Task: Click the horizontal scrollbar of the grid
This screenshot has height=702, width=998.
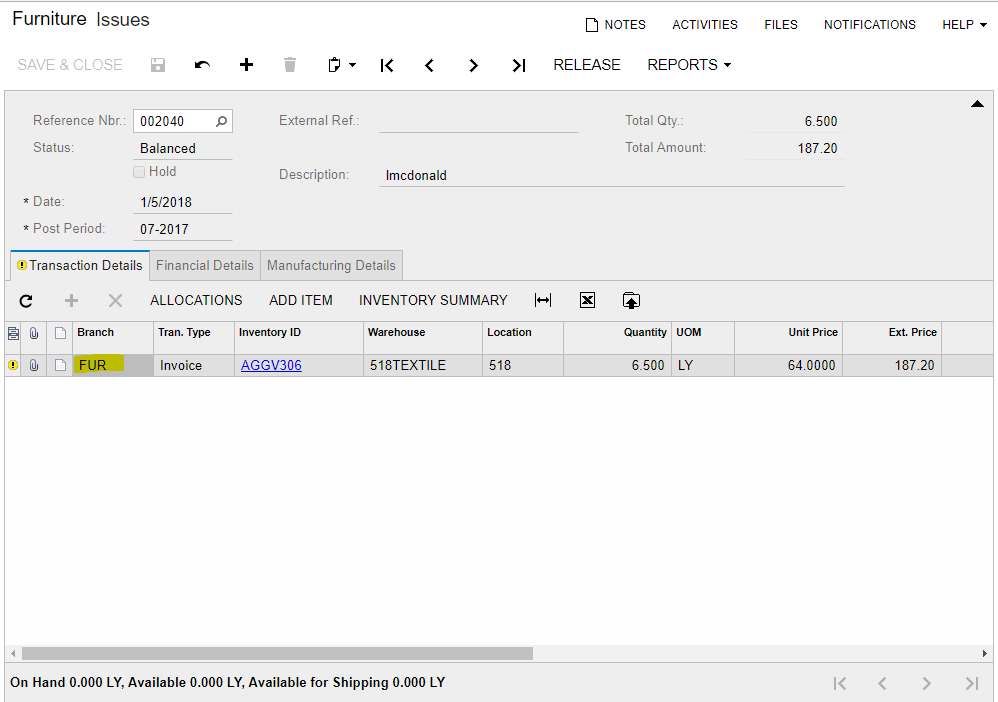Action: (x=277, y=653)
